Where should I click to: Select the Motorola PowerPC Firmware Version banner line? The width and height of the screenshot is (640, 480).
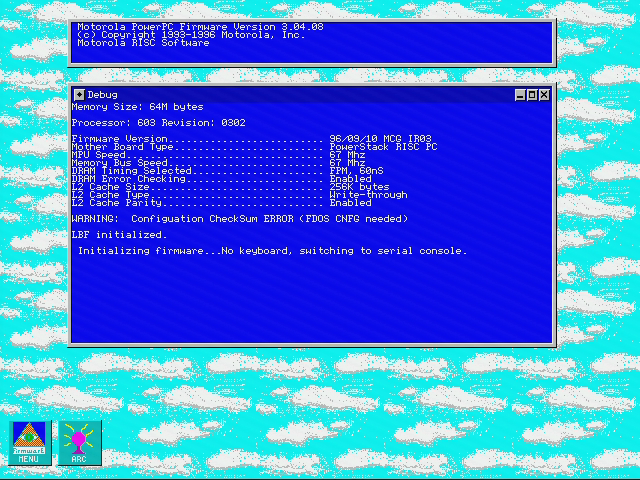[200, 27]
